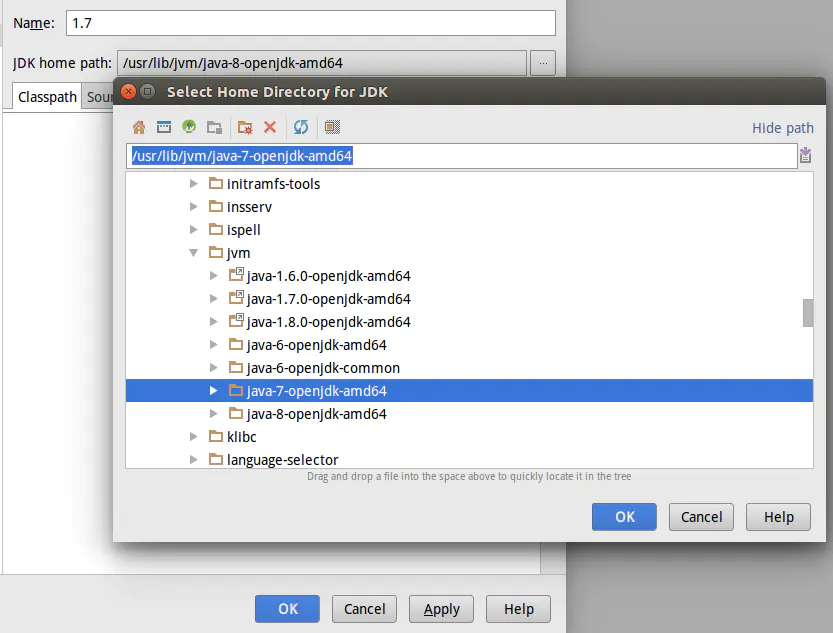Click the java-8-openjdk-amd64 folder icon

(235, 413)
